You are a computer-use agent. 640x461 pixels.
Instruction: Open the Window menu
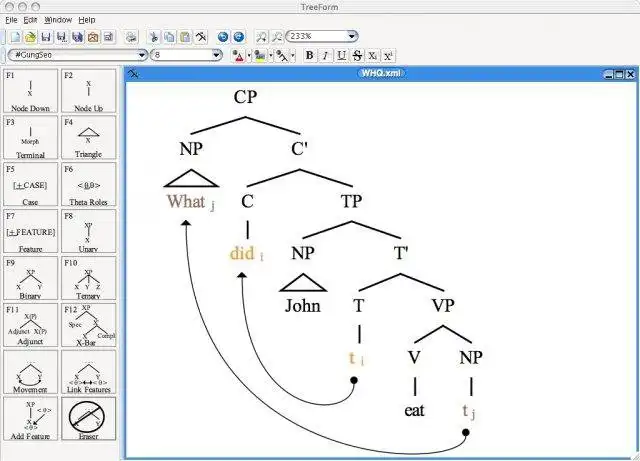(58, 20)
